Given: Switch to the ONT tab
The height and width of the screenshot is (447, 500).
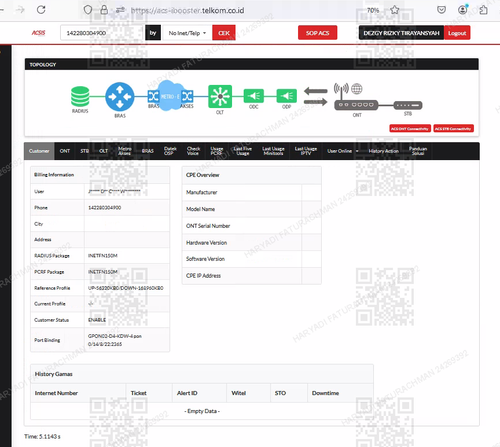Looking at the screenshot, I should (65, 151).
